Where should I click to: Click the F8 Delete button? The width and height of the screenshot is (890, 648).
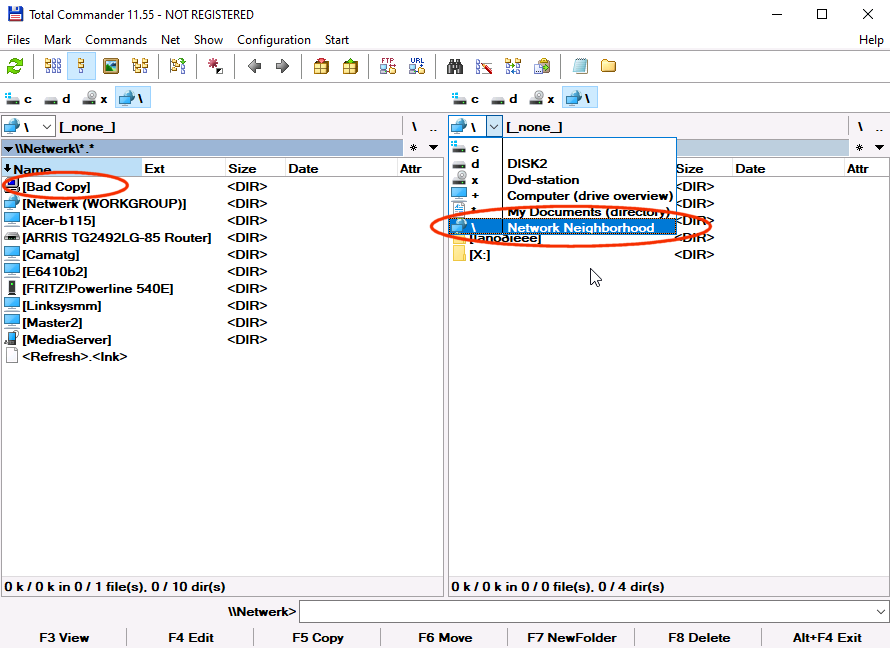(x=698, y=637)
